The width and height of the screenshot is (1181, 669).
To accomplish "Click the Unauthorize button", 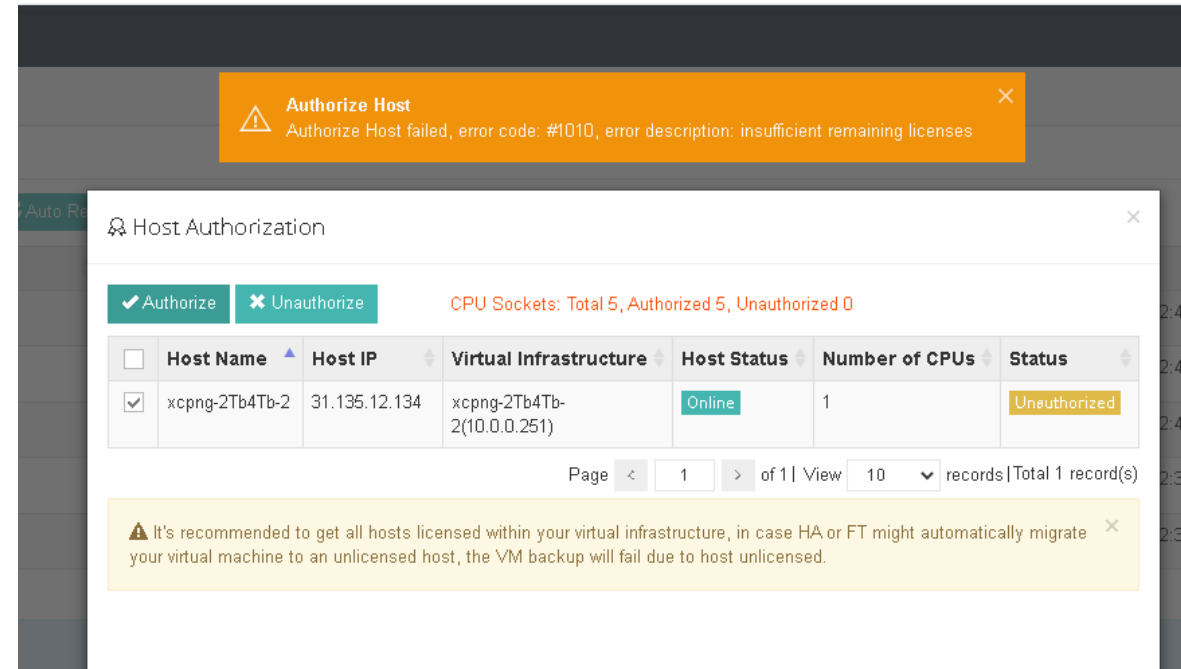I will click(306, 303).
